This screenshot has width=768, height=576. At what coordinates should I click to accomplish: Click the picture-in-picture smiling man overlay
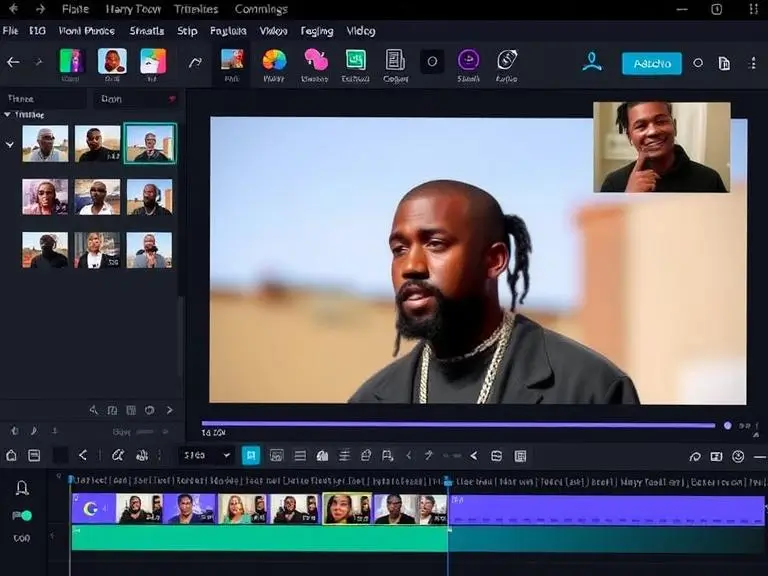coord(662,147)
